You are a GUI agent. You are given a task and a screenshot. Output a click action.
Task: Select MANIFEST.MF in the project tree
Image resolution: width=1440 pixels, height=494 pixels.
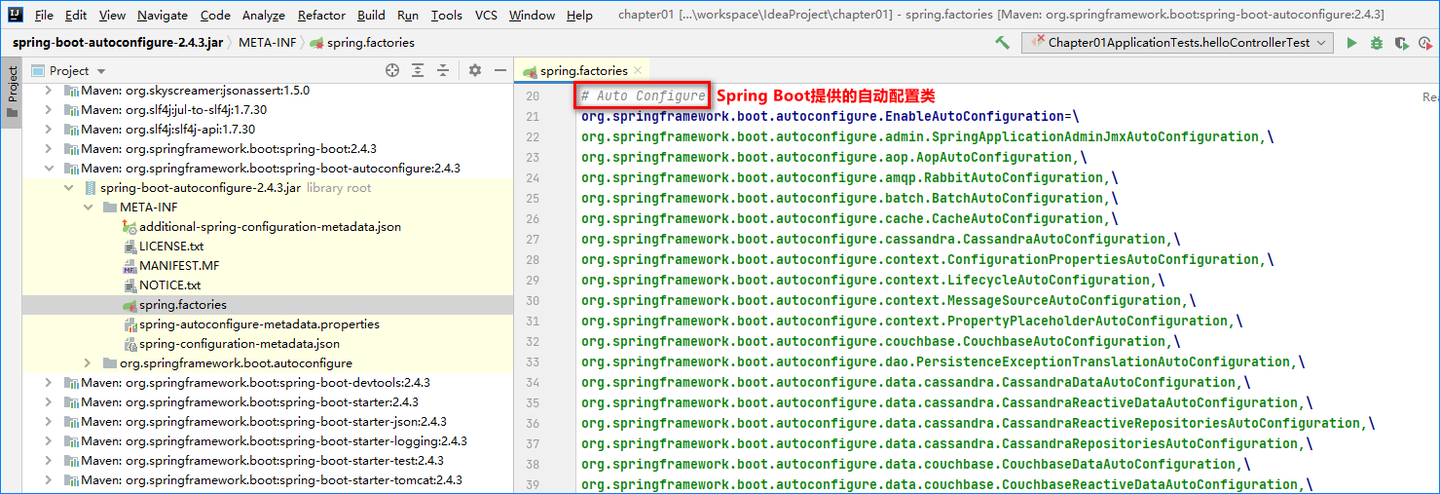(x=170, y=266)
